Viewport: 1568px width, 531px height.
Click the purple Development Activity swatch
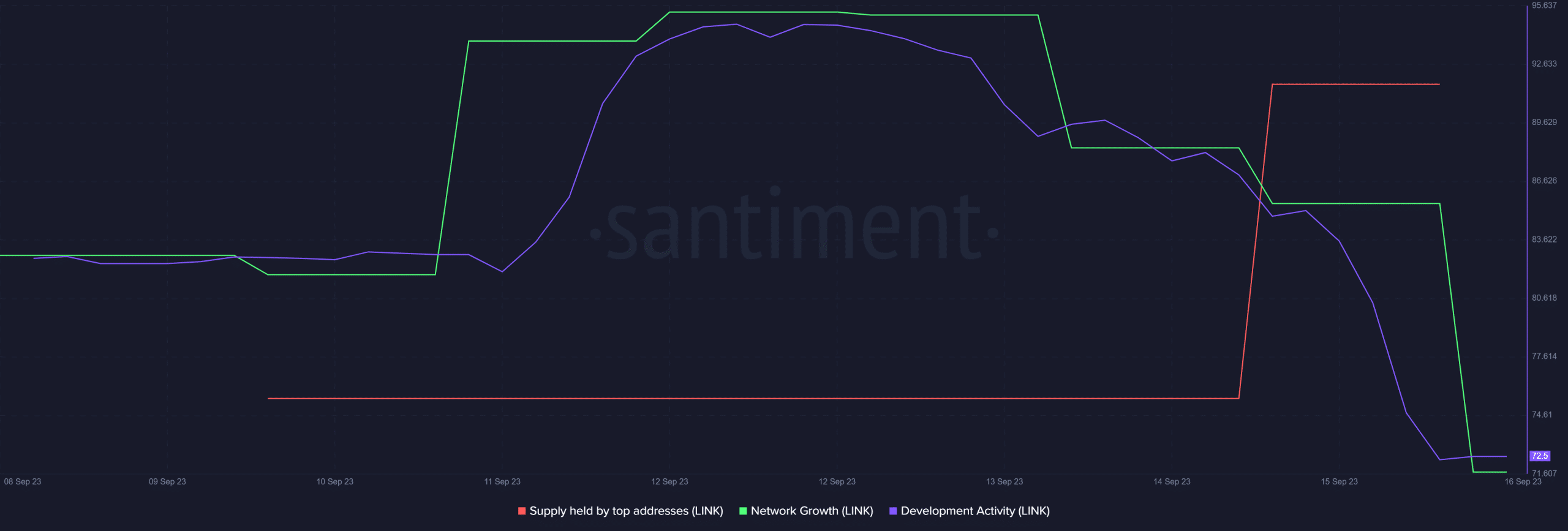(892, 511)
